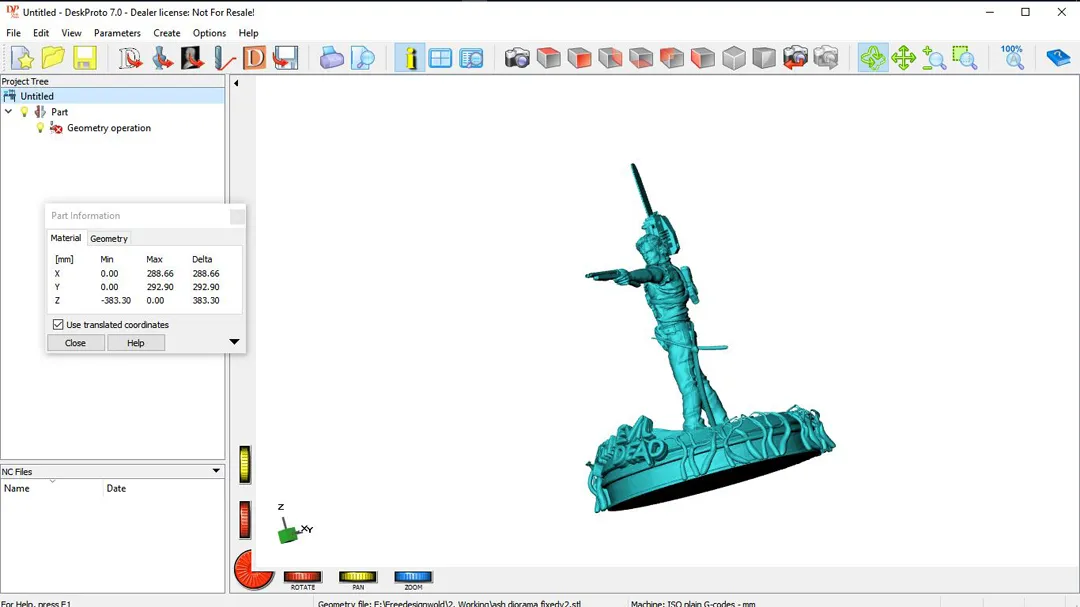This screenshot has width=1080, height=607.
Task: Open help with the blue book icon
Action: 1058,58
